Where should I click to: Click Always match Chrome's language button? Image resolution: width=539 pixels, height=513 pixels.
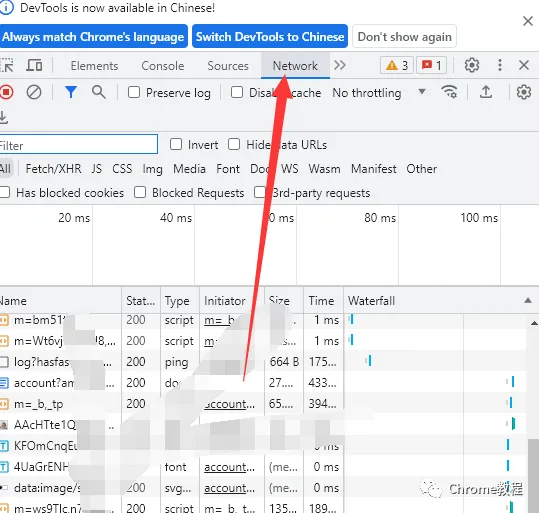[x=94, y=36]
